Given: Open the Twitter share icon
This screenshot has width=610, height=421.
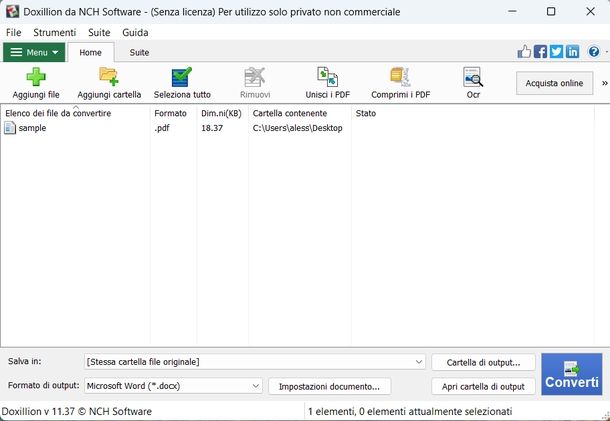Looking at the screenshot, I should (x=556, y=51).
